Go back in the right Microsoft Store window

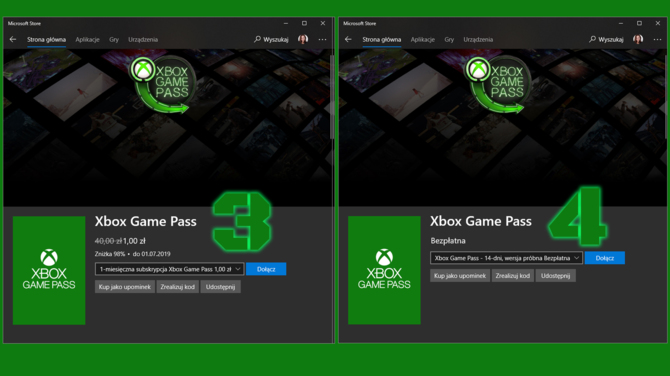[x=348, y=39]
